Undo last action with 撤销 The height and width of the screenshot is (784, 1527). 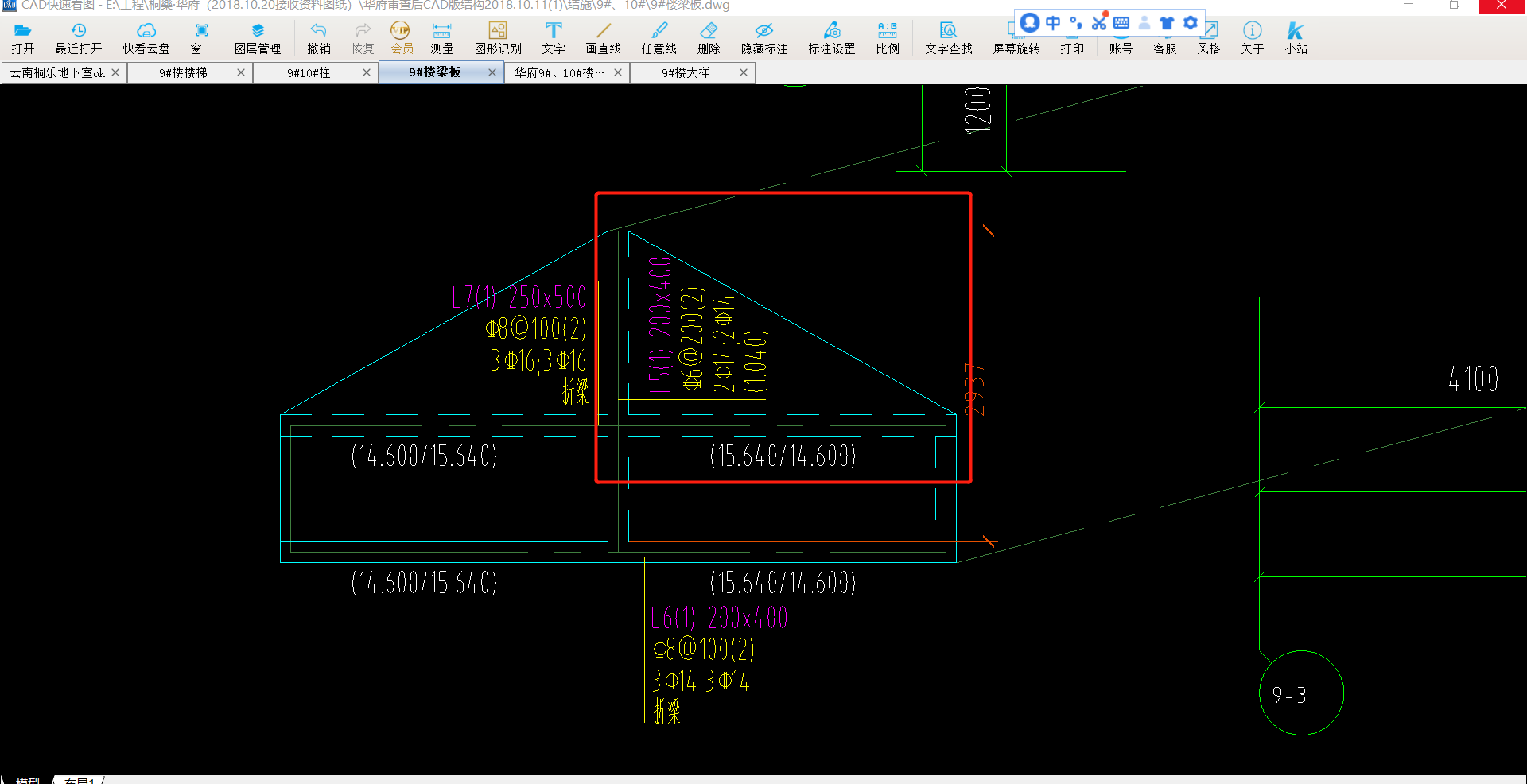click(319, 38)
